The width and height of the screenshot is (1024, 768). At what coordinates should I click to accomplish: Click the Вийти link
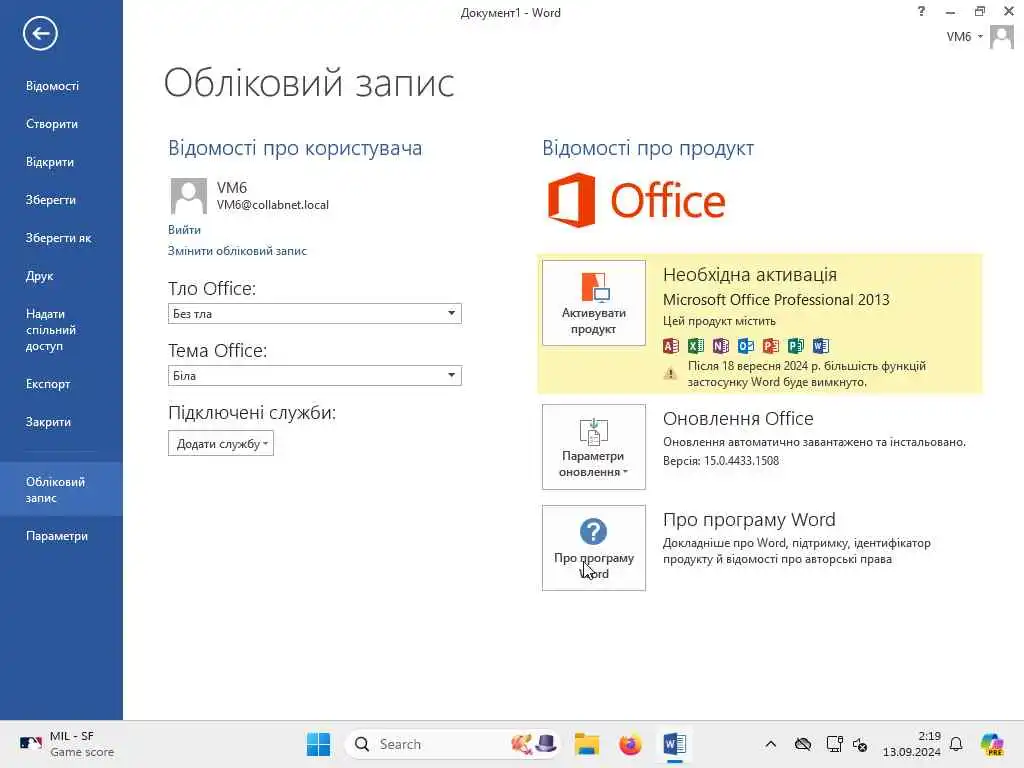tap(184, 230)
